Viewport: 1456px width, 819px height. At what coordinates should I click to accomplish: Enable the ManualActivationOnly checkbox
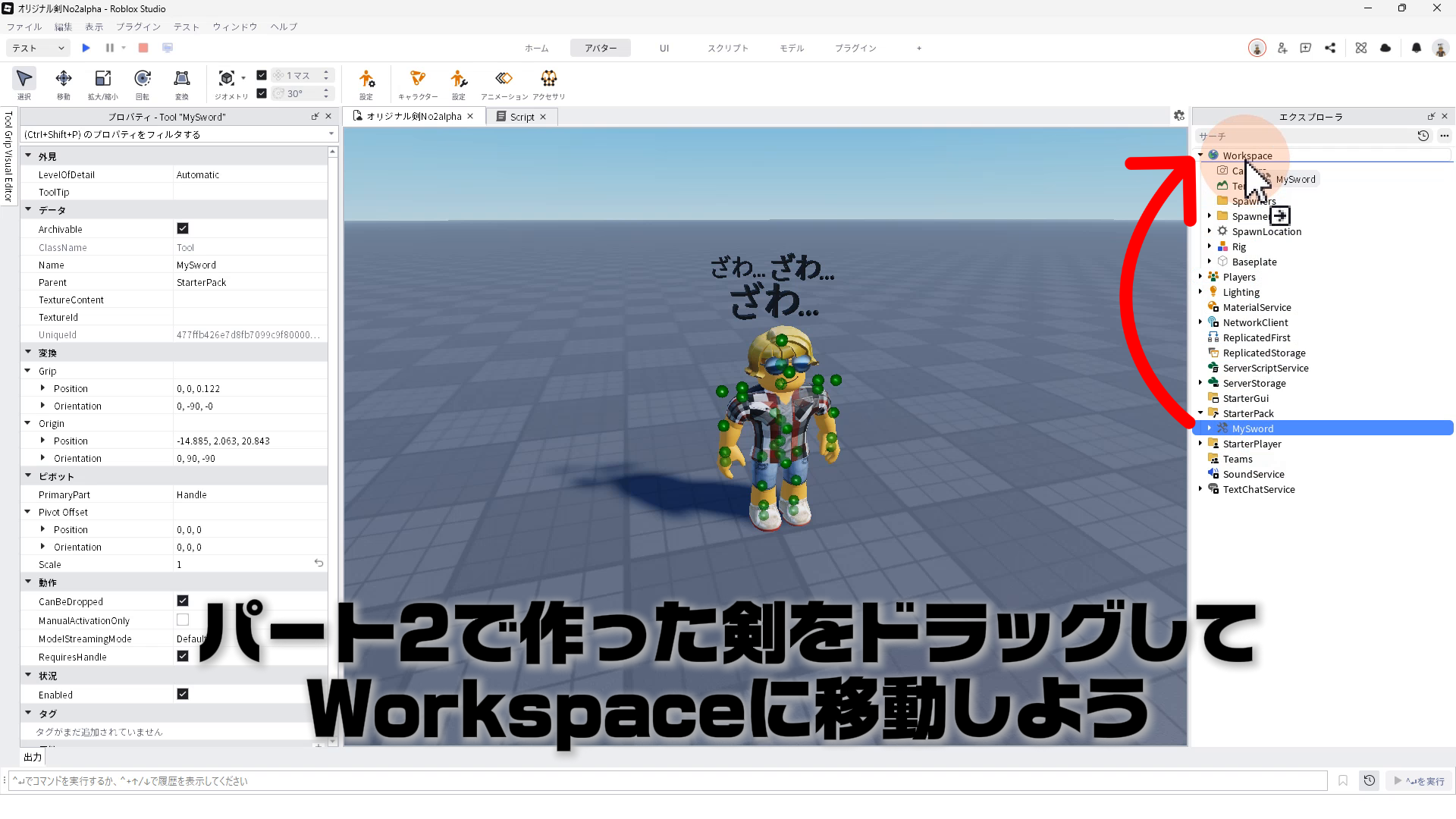(183, 620)
